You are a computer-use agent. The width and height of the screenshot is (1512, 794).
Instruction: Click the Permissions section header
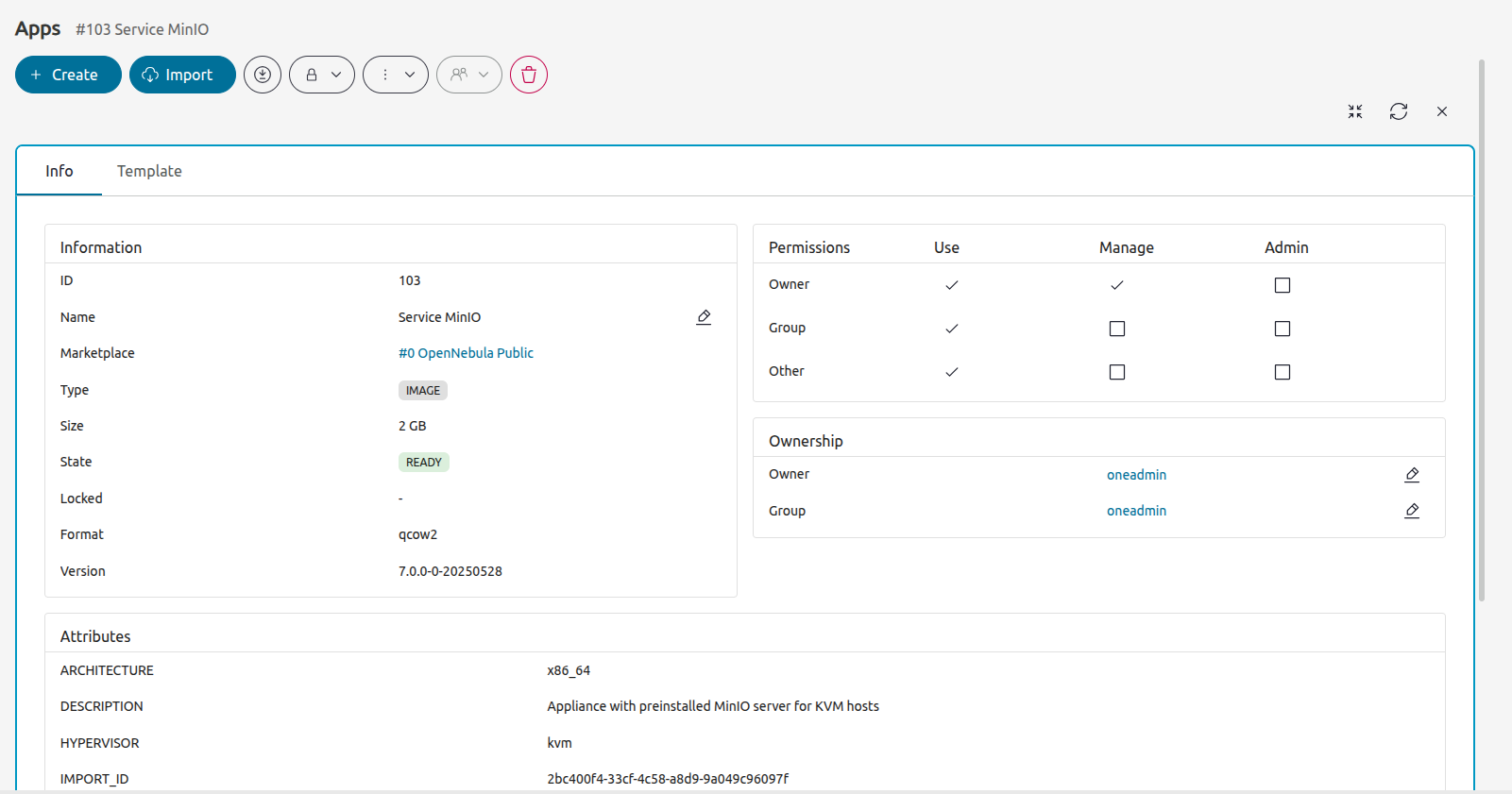pyautogui.click(x=809, y=247)
